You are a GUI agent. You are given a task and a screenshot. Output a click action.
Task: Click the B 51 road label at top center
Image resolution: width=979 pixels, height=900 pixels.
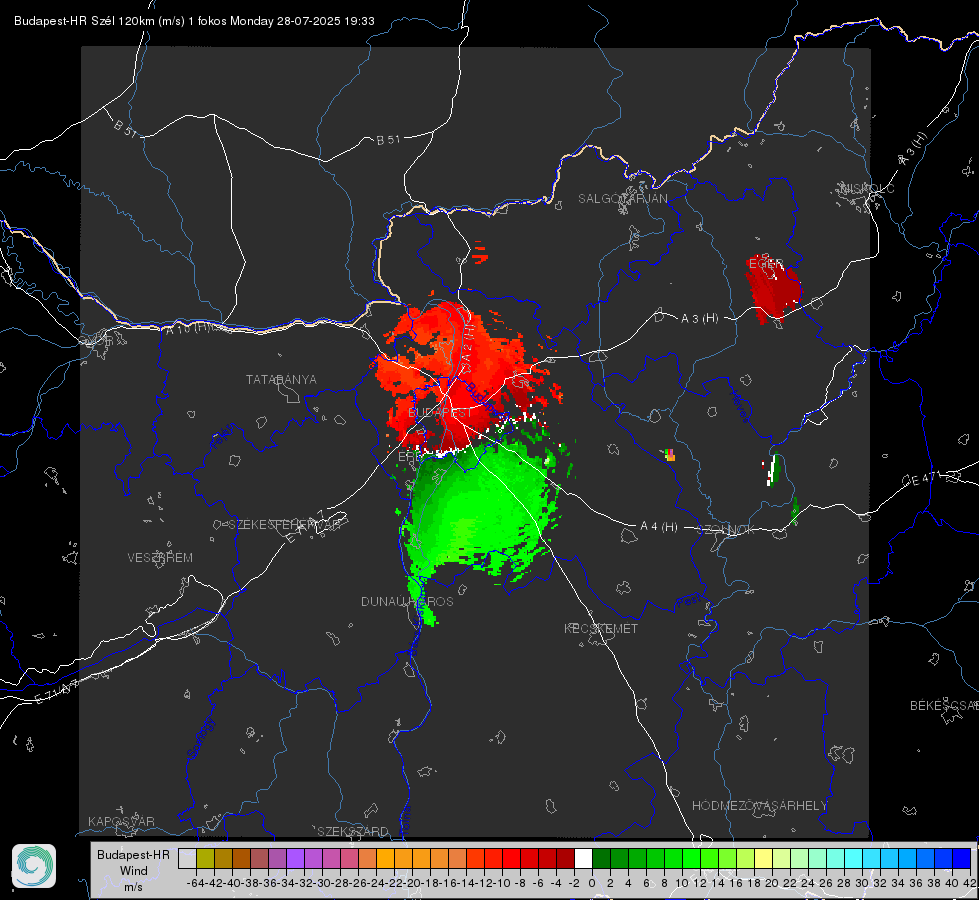(388, 140)
